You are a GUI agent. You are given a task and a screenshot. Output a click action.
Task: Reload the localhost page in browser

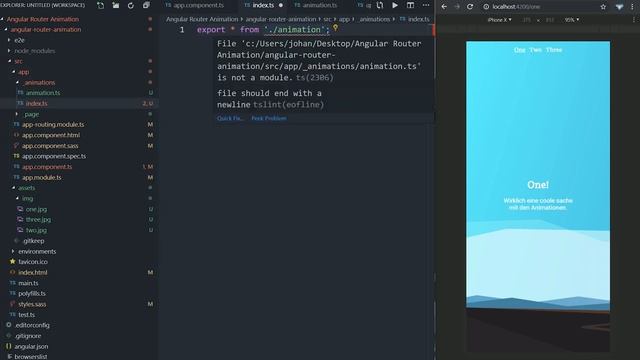point(470,7)
